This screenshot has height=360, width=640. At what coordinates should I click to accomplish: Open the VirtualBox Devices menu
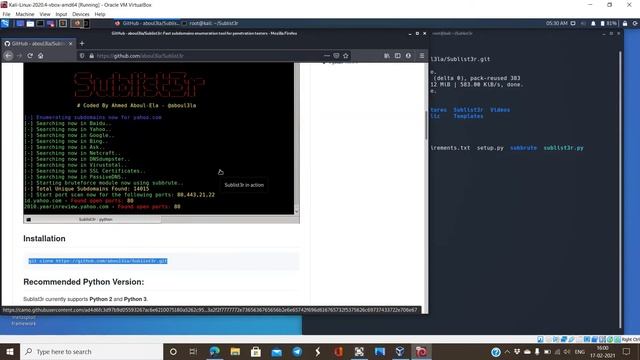point(80,14)
